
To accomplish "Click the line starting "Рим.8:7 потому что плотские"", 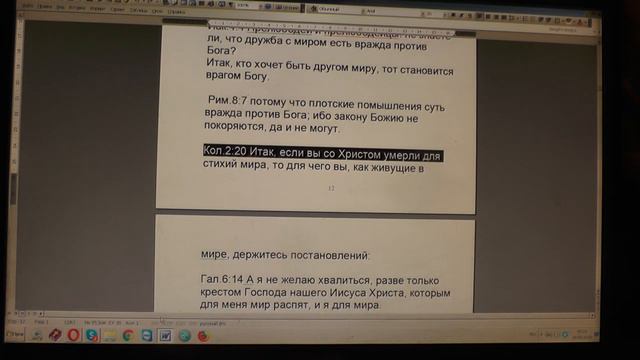I will pyautogui.click(x=326, y=103).
